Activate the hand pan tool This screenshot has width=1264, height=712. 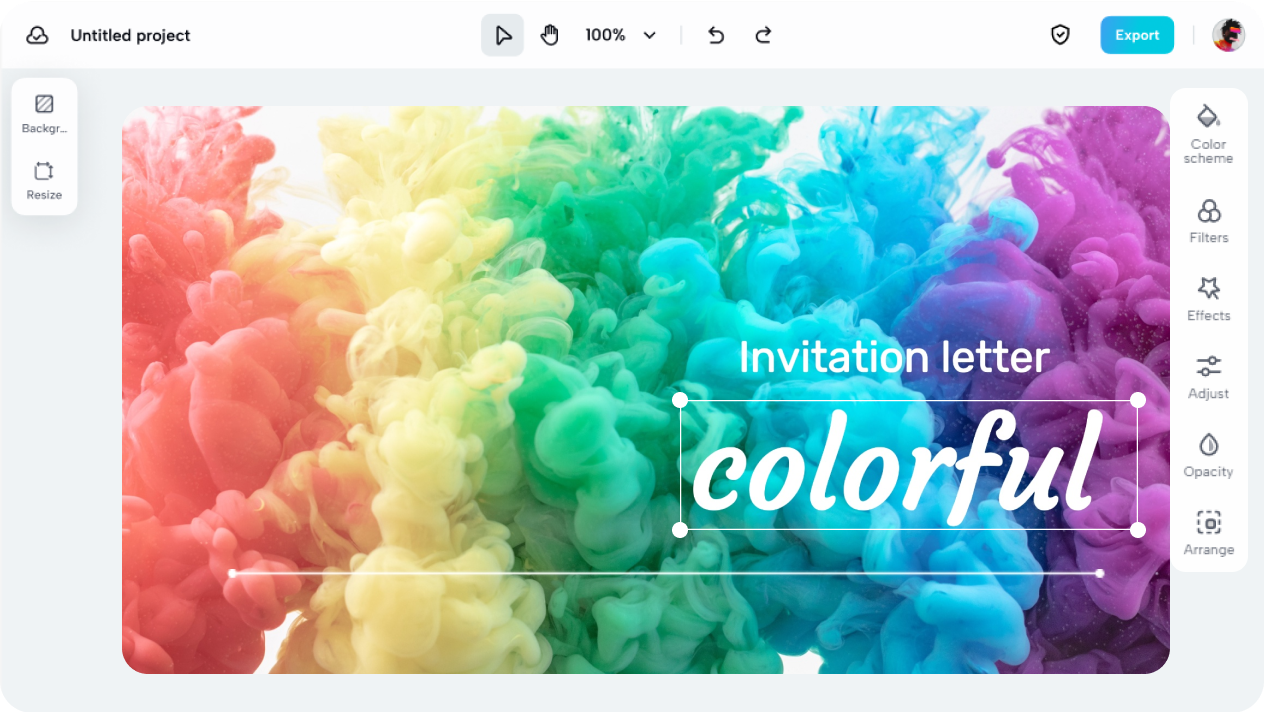click(x=548, y=34)
